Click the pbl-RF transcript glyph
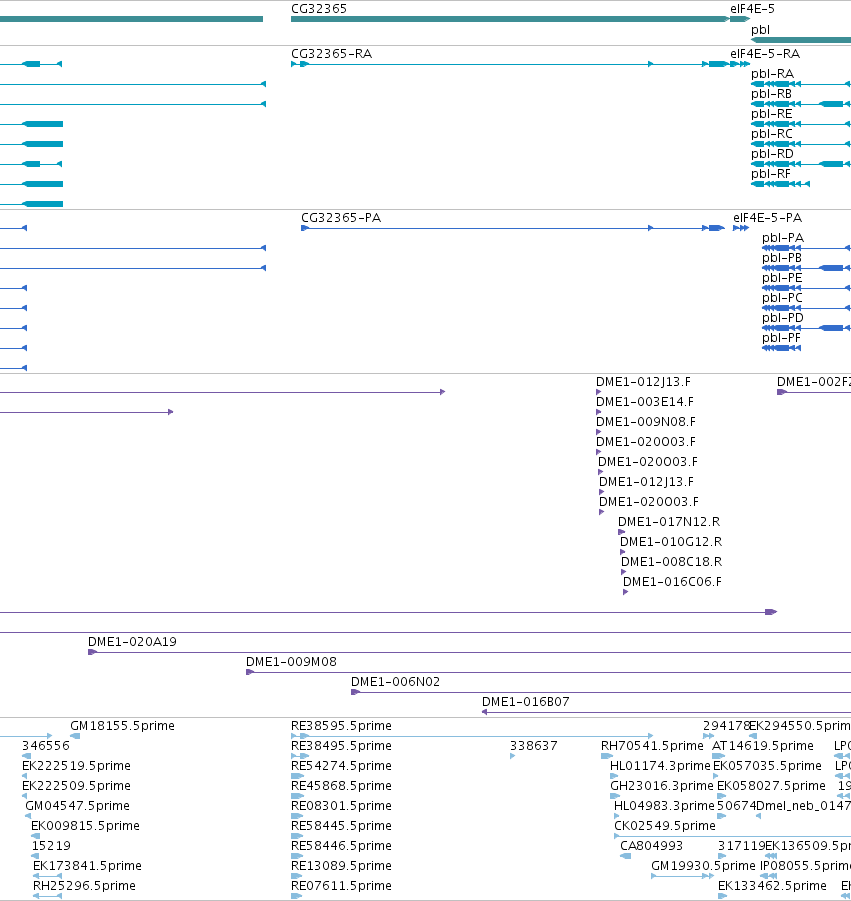Viewport: 851px width, 901px height. 780,184
